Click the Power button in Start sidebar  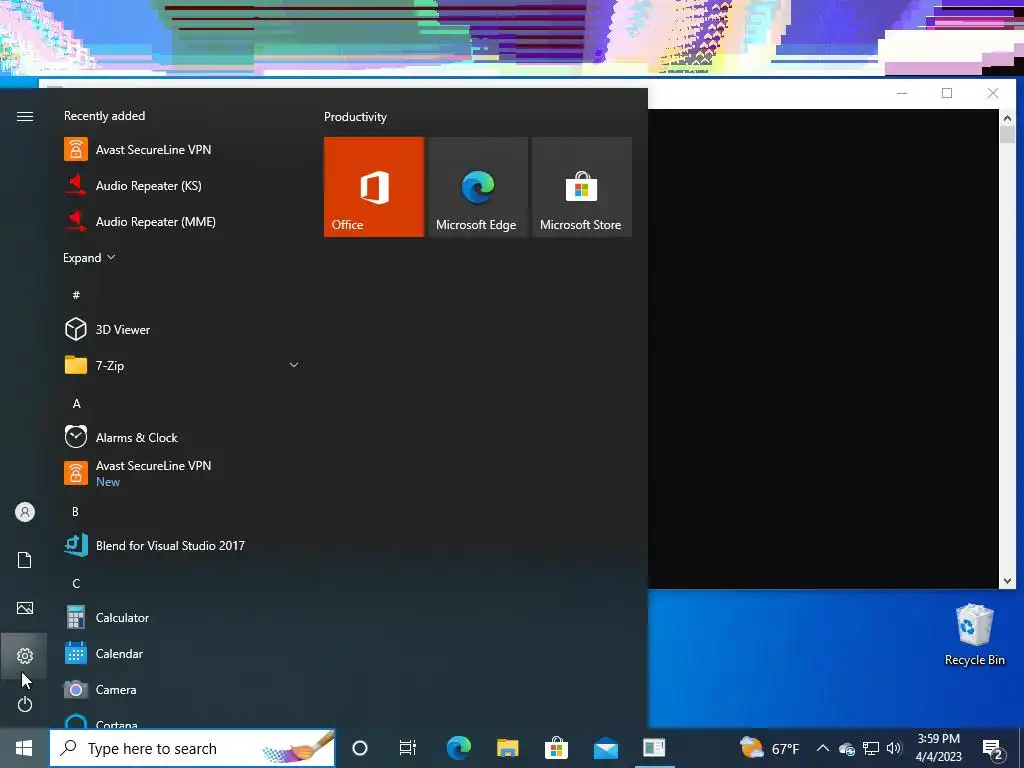(24, 704)
